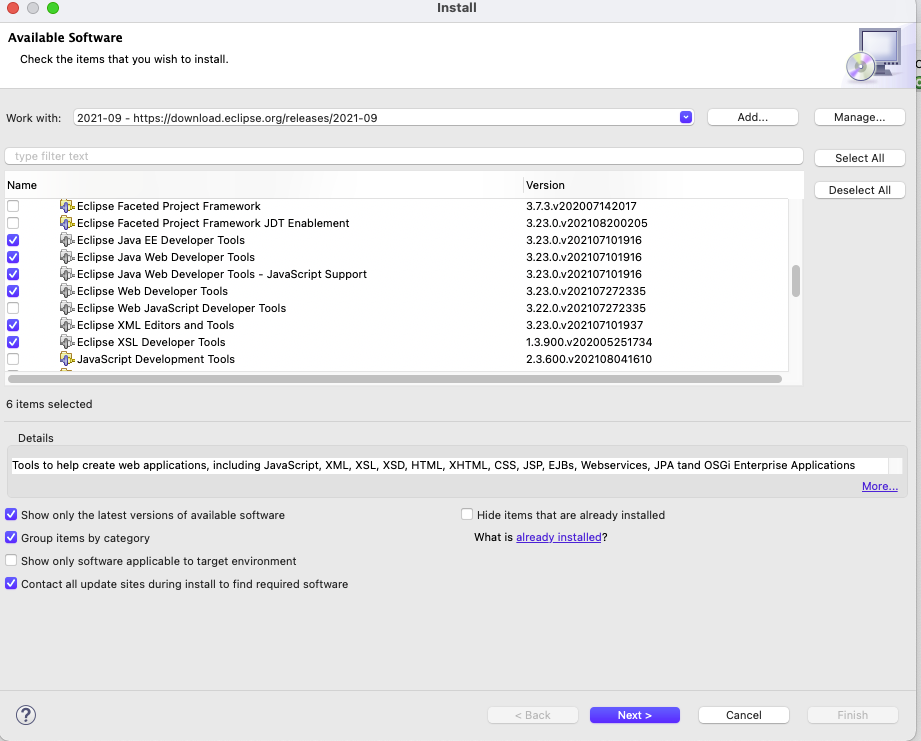
Task: Click the Eclipse Web JavaScript Developer Tools icon
Action: (x=67, y=308)
